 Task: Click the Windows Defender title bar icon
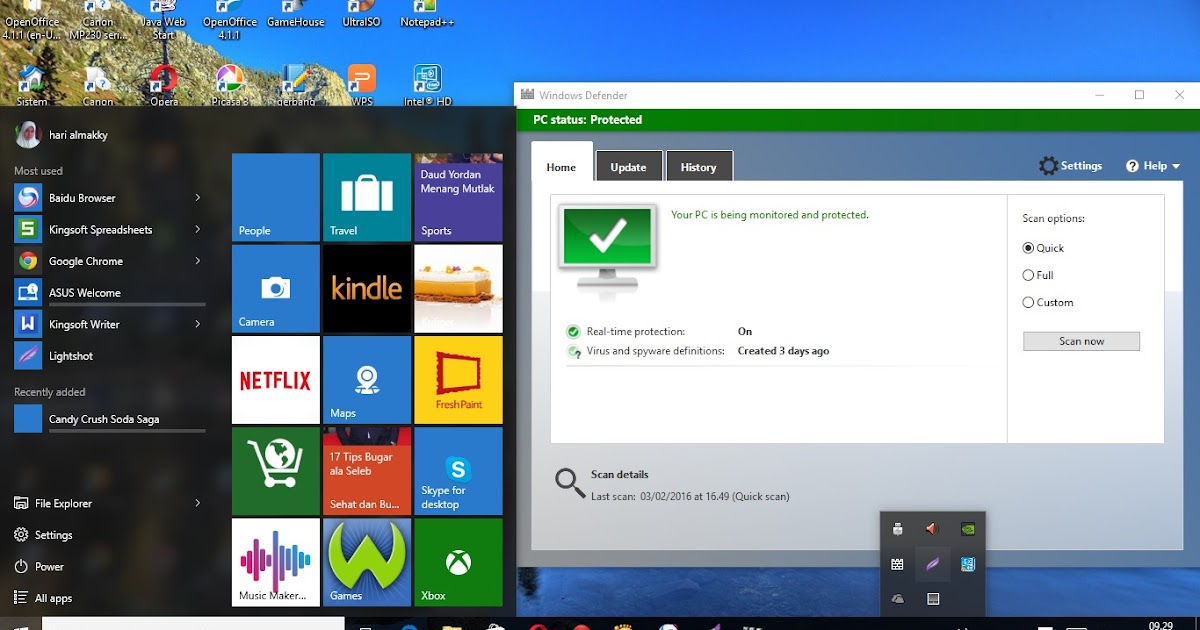tap(527, 95)
